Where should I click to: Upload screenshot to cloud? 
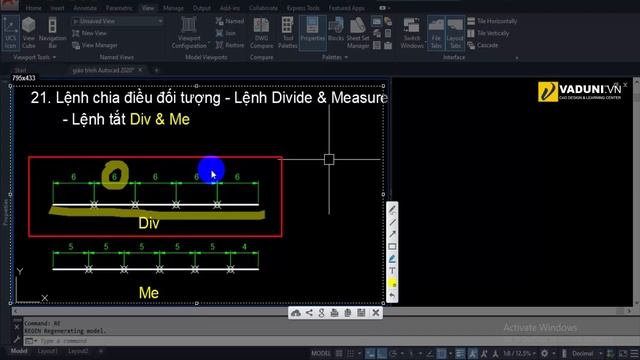click(x=296, y=313)
